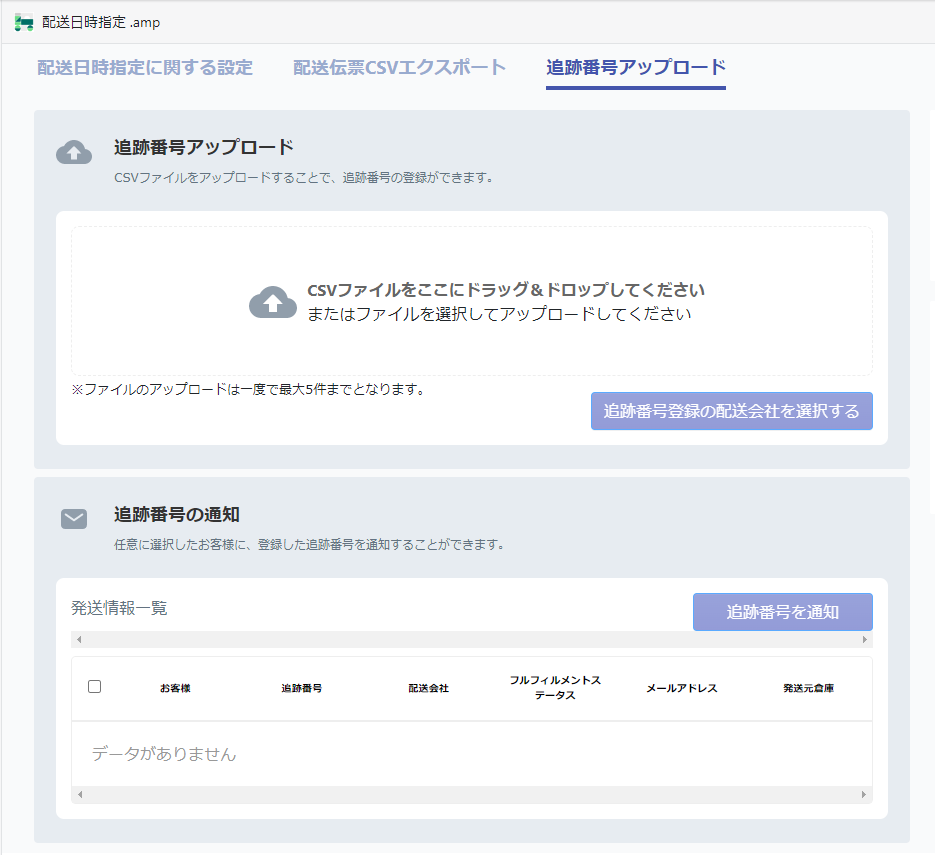Tick the select-all checkbox in the table header
Image resolution: width=935 pixels, height=855 pixels.
point(94,686)
